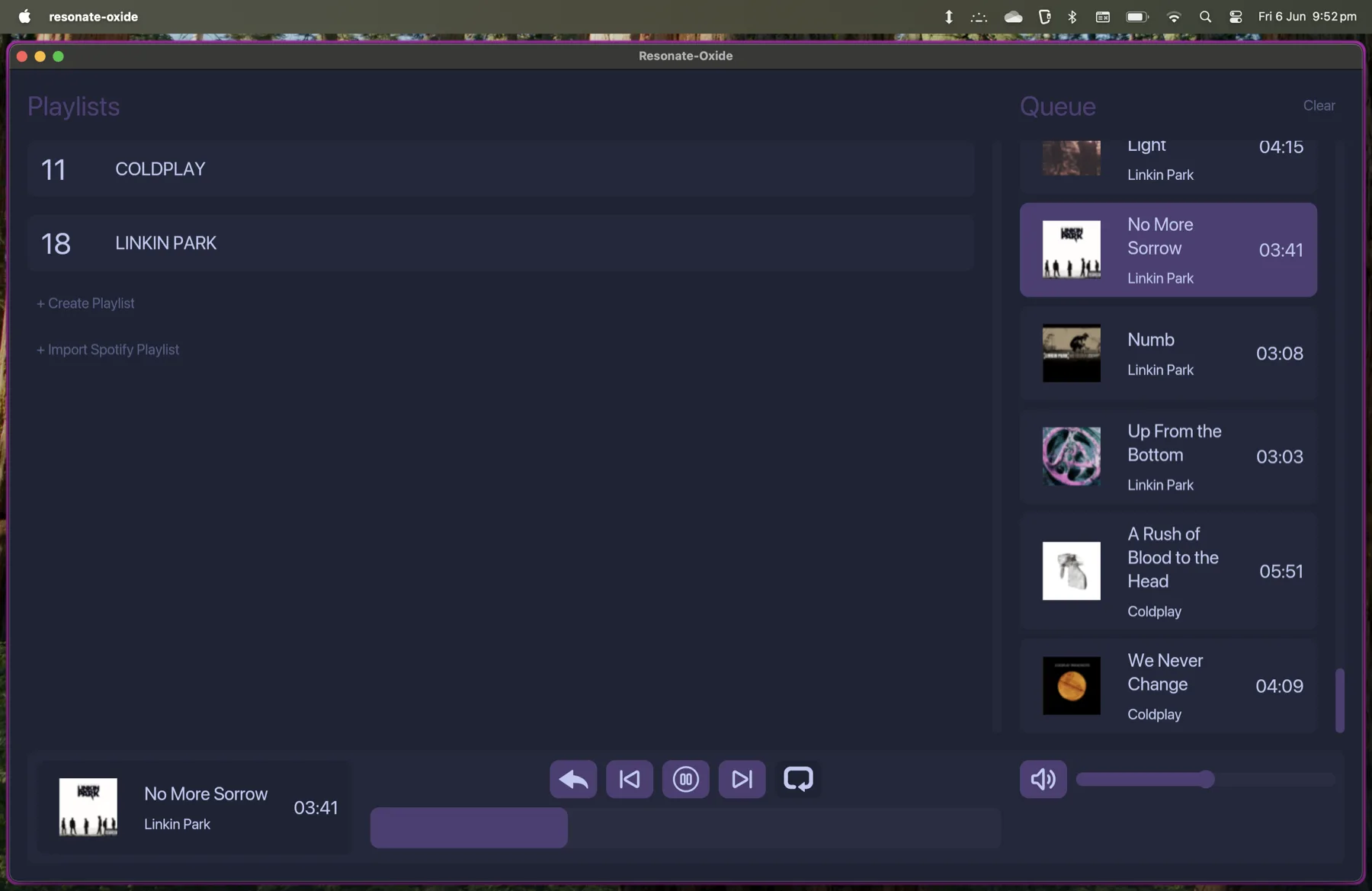Click the We Never Change album cover

pos(1071,686)
